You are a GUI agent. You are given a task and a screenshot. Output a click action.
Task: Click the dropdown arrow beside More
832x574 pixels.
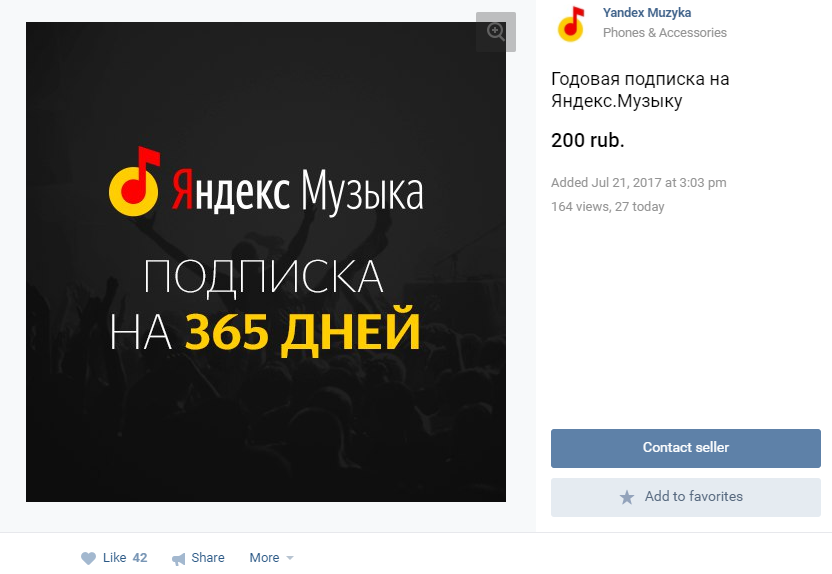coord(290,558)
